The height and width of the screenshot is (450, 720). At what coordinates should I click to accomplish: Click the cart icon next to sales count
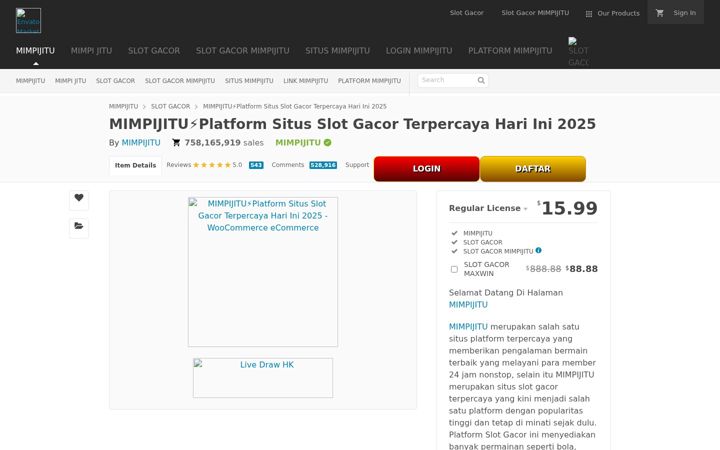click(176, 143)
